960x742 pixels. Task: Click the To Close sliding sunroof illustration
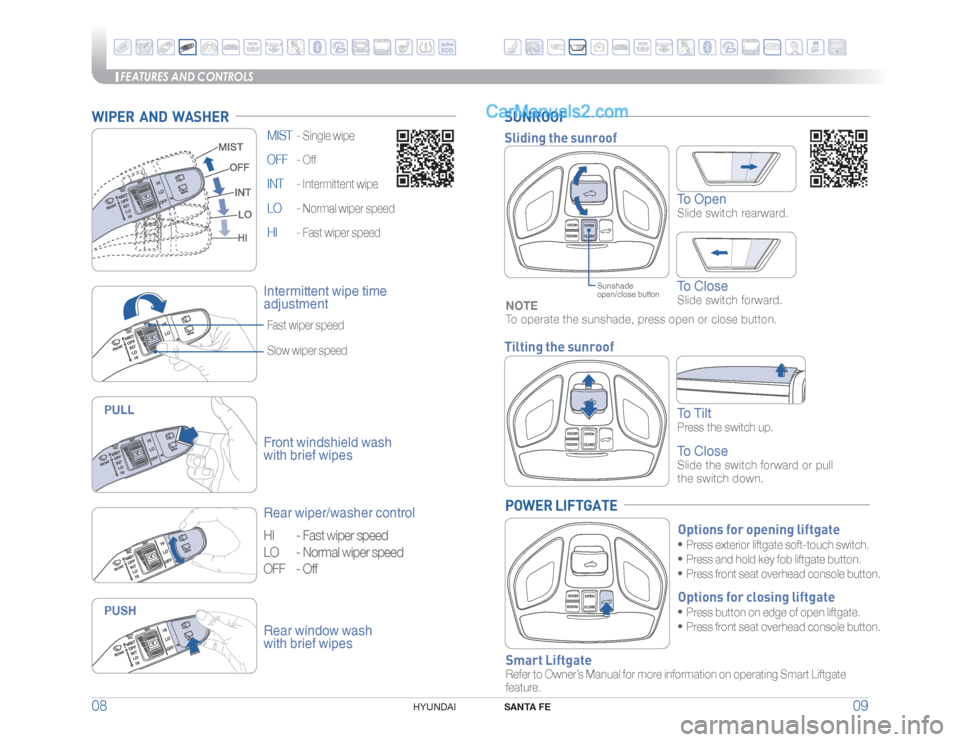(736, 254)
